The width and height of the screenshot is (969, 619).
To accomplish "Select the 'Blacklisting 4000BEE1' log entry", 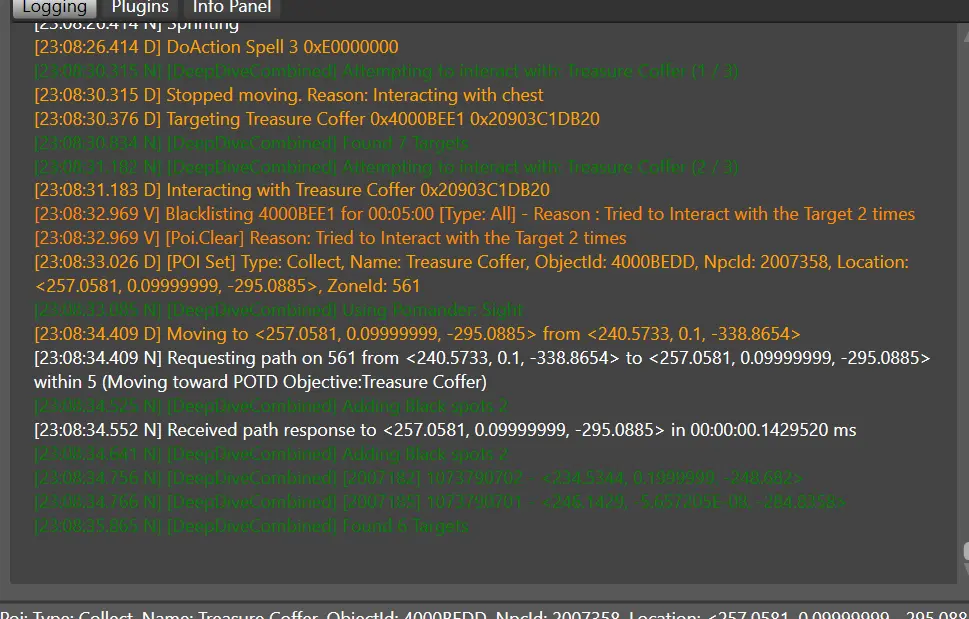I will click(474, 214).
